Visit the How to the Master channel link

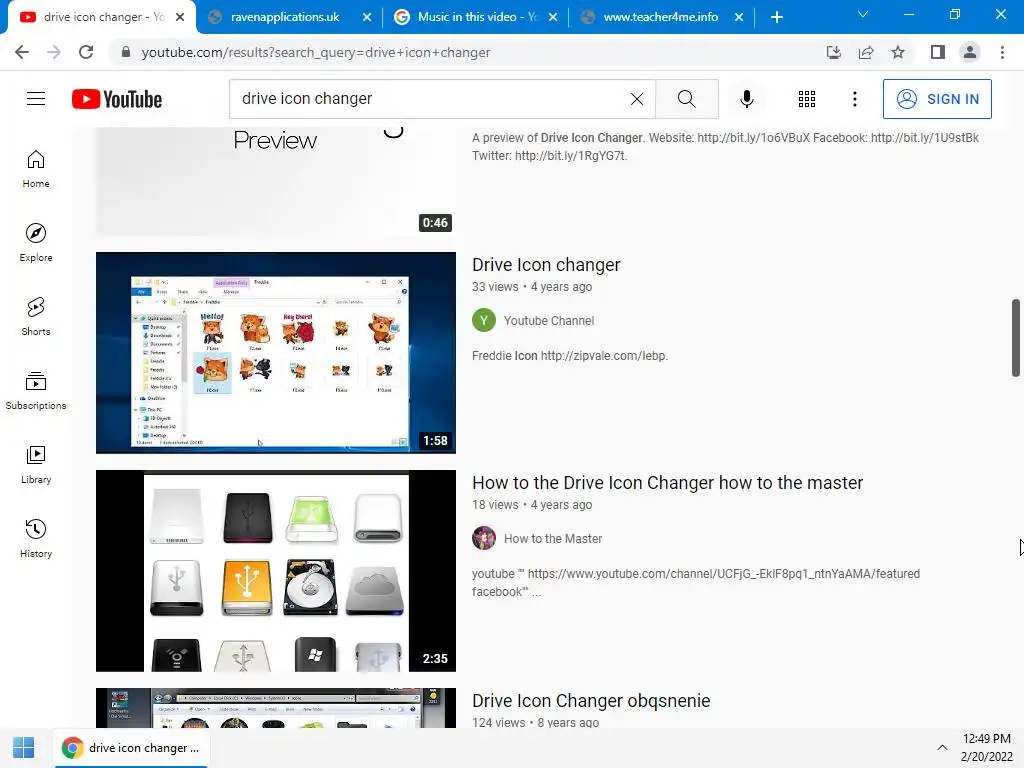552,539
